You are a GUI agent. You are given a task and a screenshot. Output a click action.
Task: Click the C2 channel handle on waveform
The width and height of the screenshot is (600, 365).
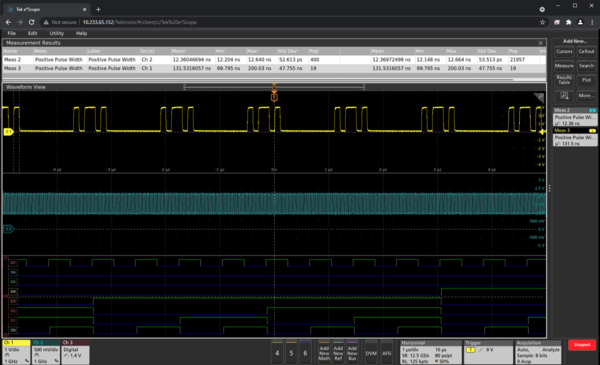pyautogui.click(x=8, y=229)
